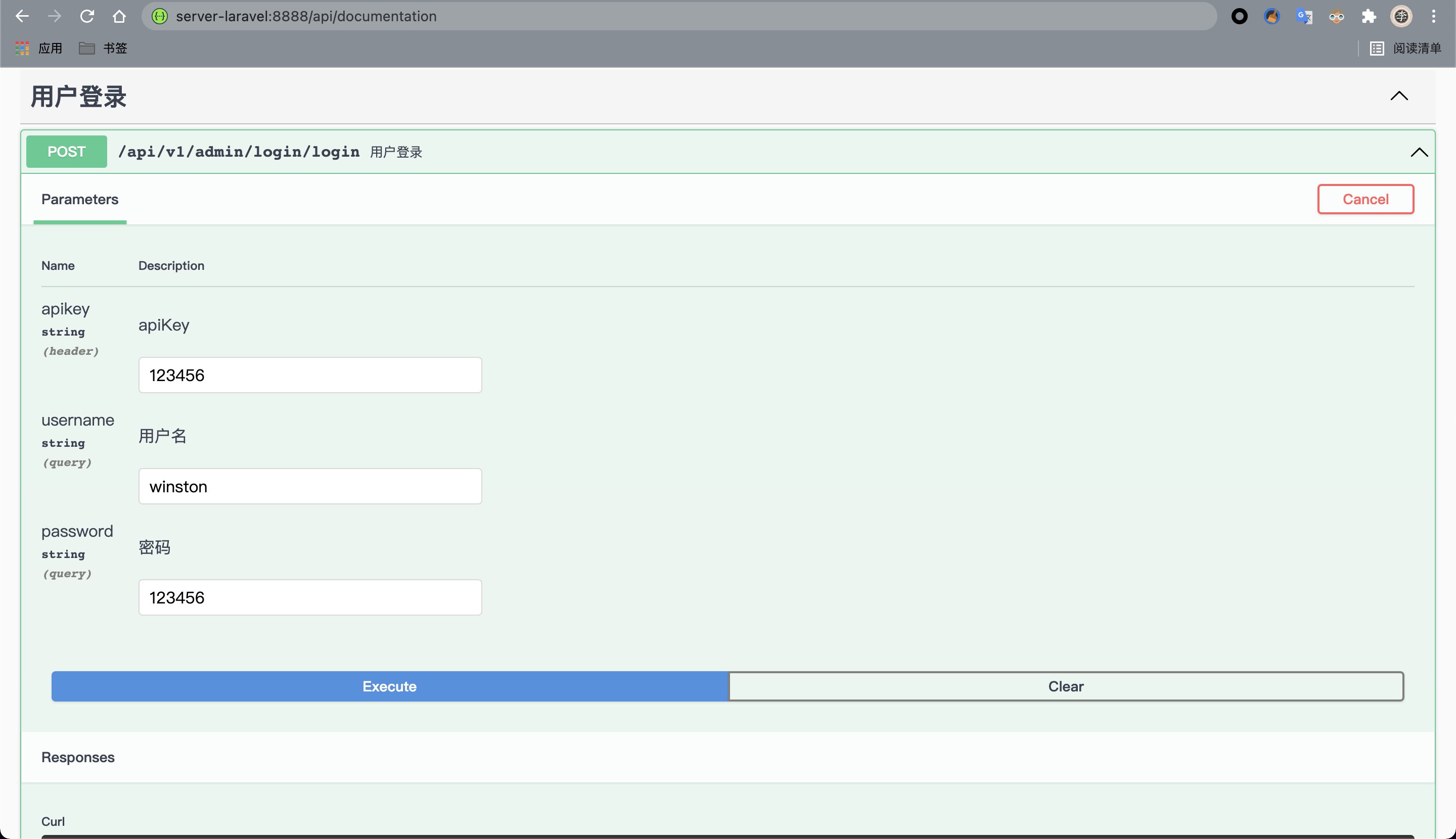Edit the password query input field

click(x=310, y=597)
